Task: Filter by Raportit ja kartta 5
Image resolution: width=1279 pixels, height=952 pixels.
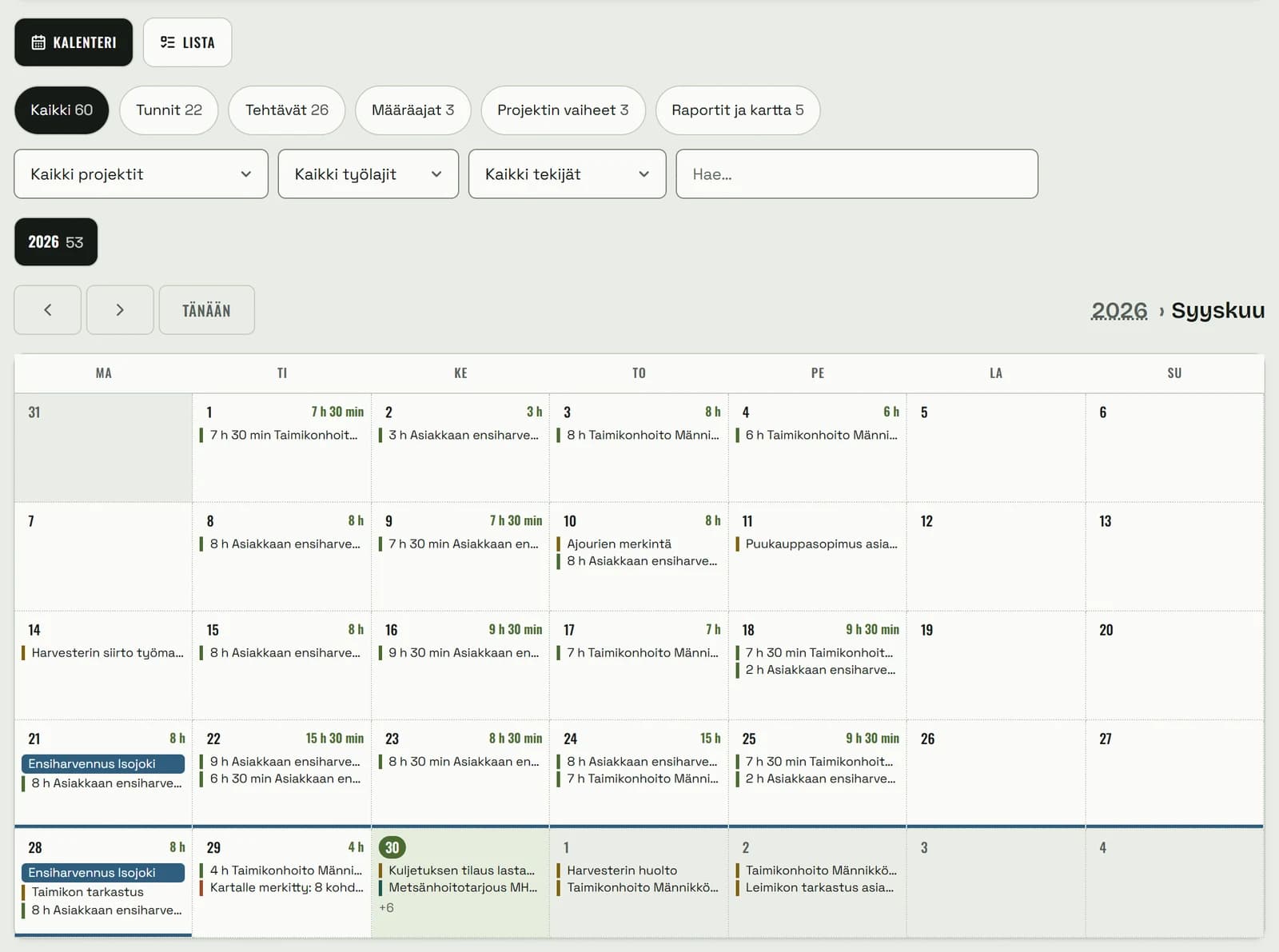Action: tap(737, 110)
